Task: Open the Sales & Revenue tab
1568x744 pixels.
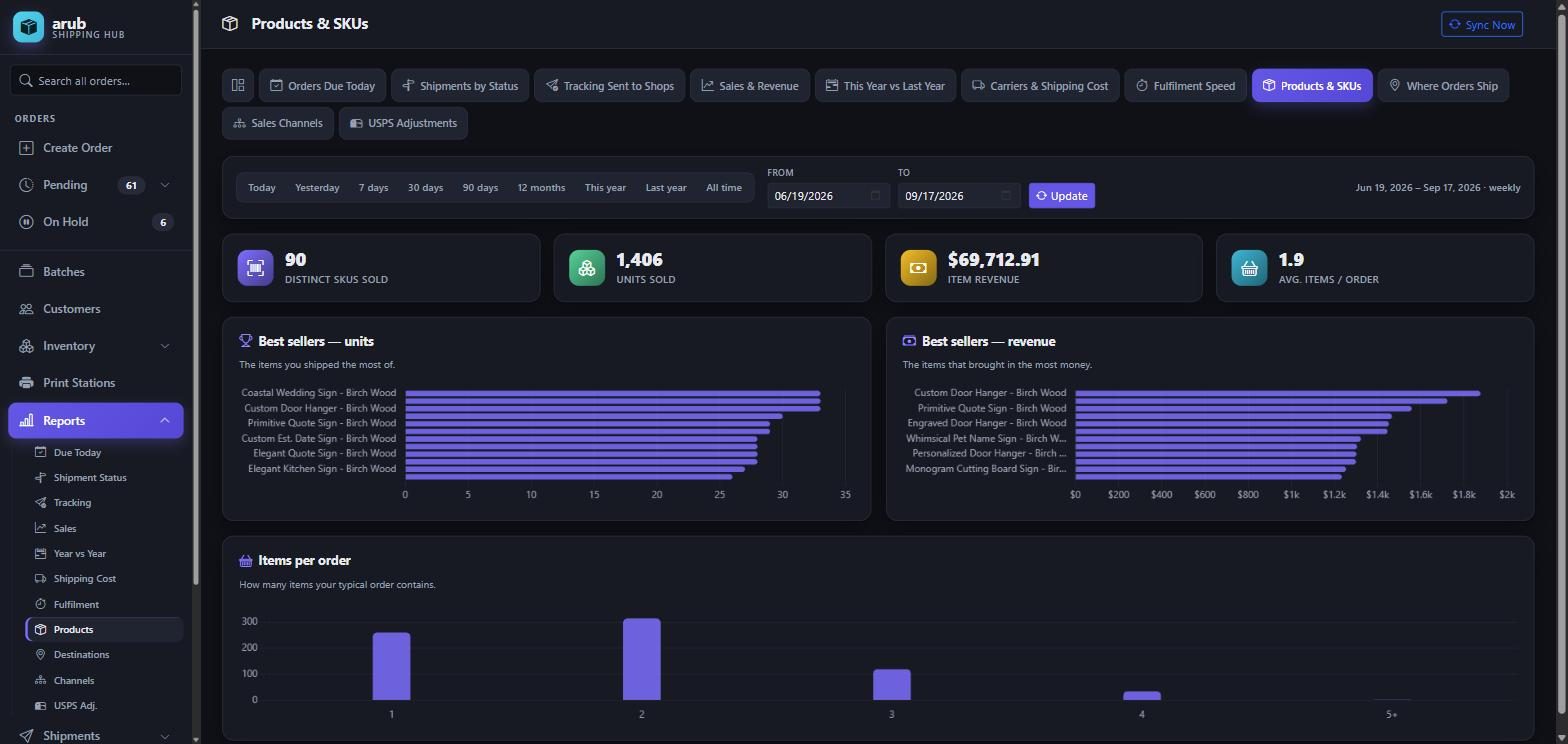Action: tap(750, 86)
